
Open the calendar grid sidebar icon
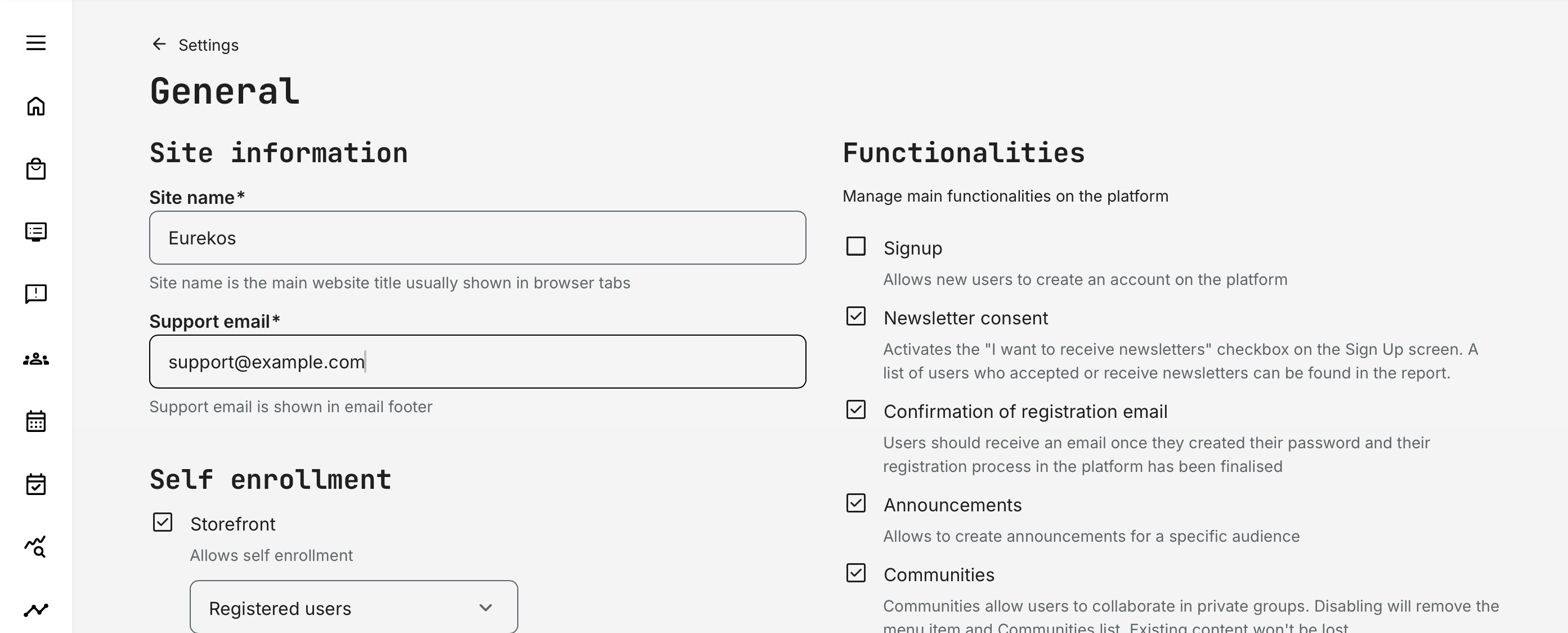36,421
